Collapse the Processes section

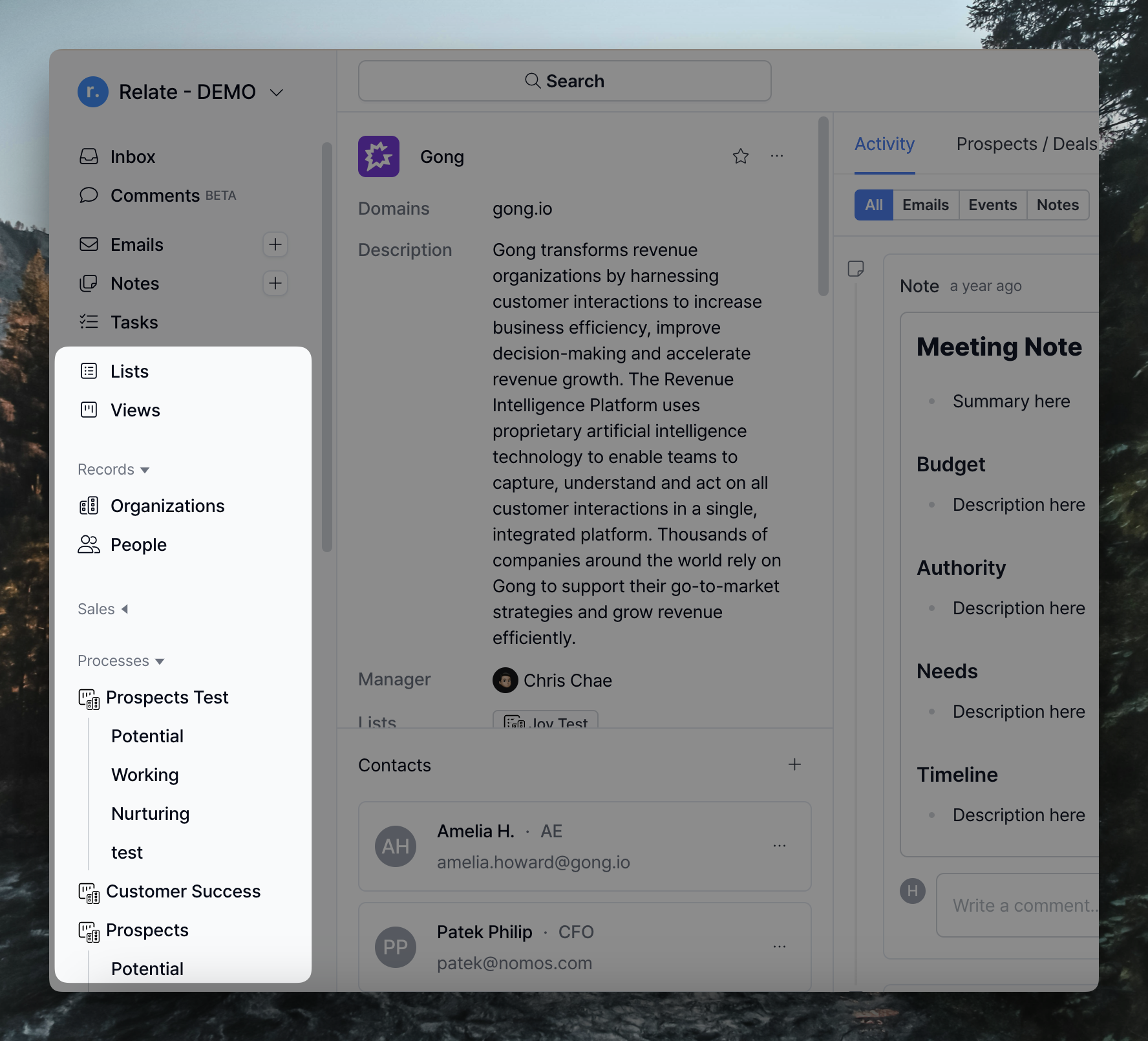point(121,661)
